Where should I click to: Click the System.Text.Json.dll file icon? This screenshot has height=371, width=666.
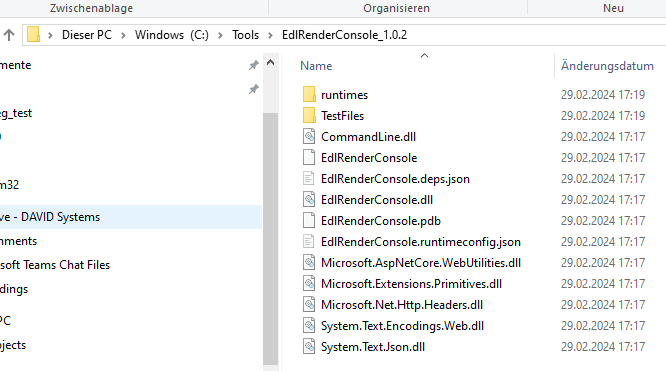309,346
